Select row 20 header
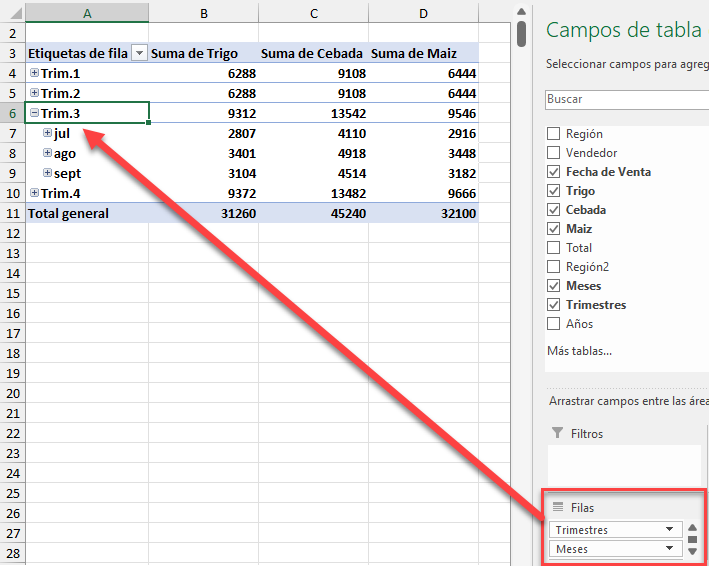 pyautogui.click(x=13, y=393)
